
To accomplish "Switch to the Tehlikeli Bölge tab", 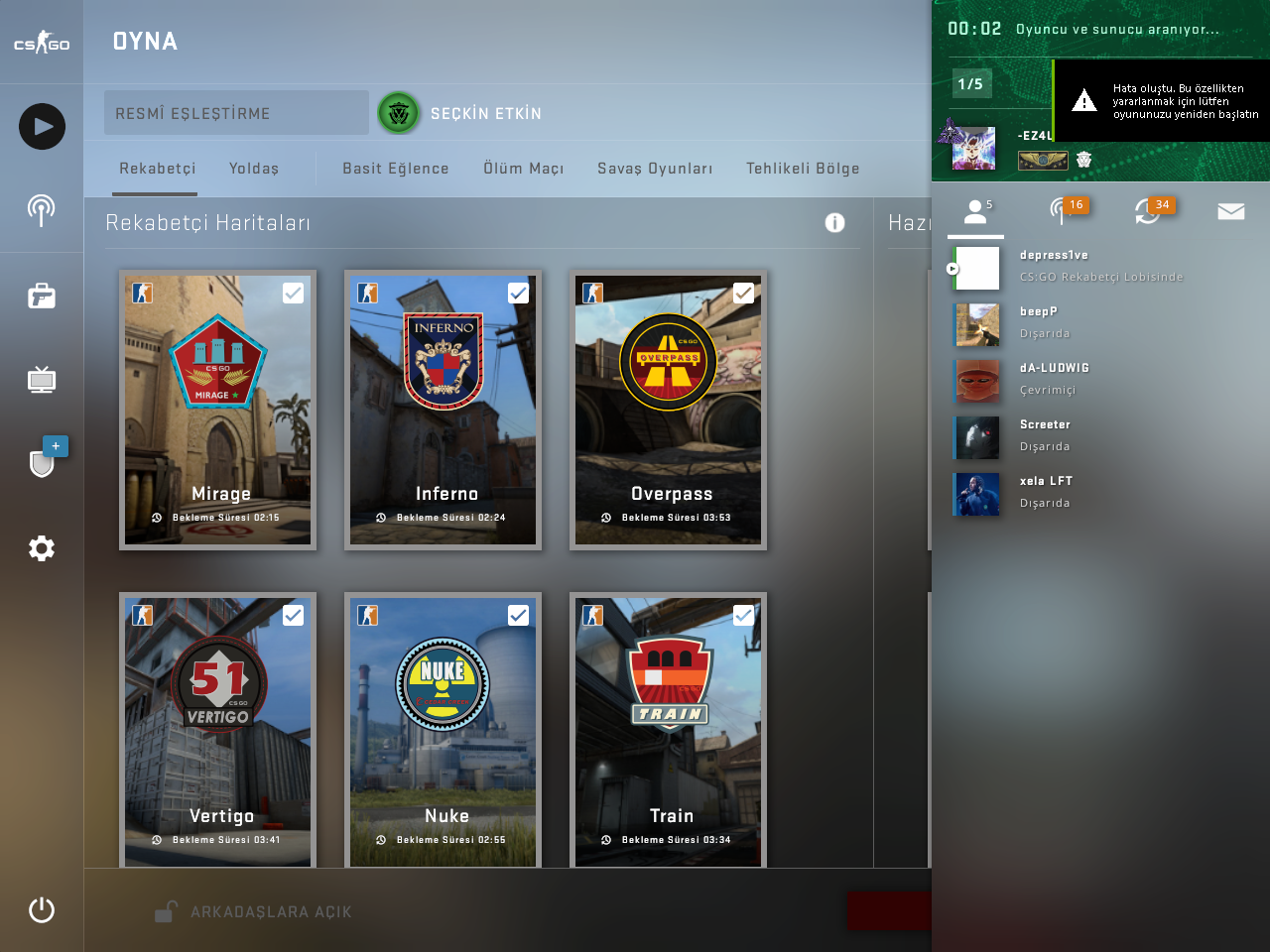I will (803, 169).
